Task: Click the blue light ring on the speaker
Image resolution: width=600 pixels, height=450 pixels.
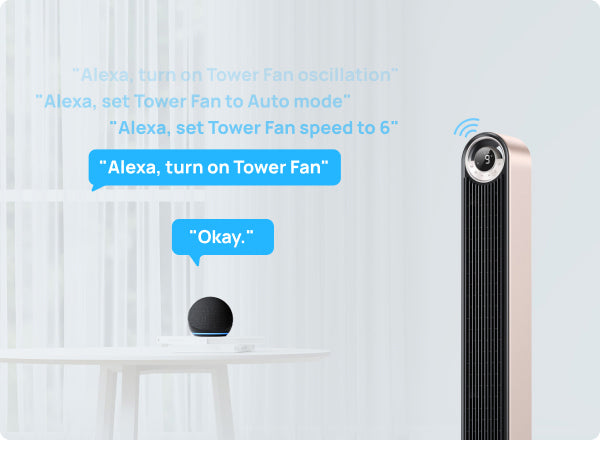Action: point(210,335)
